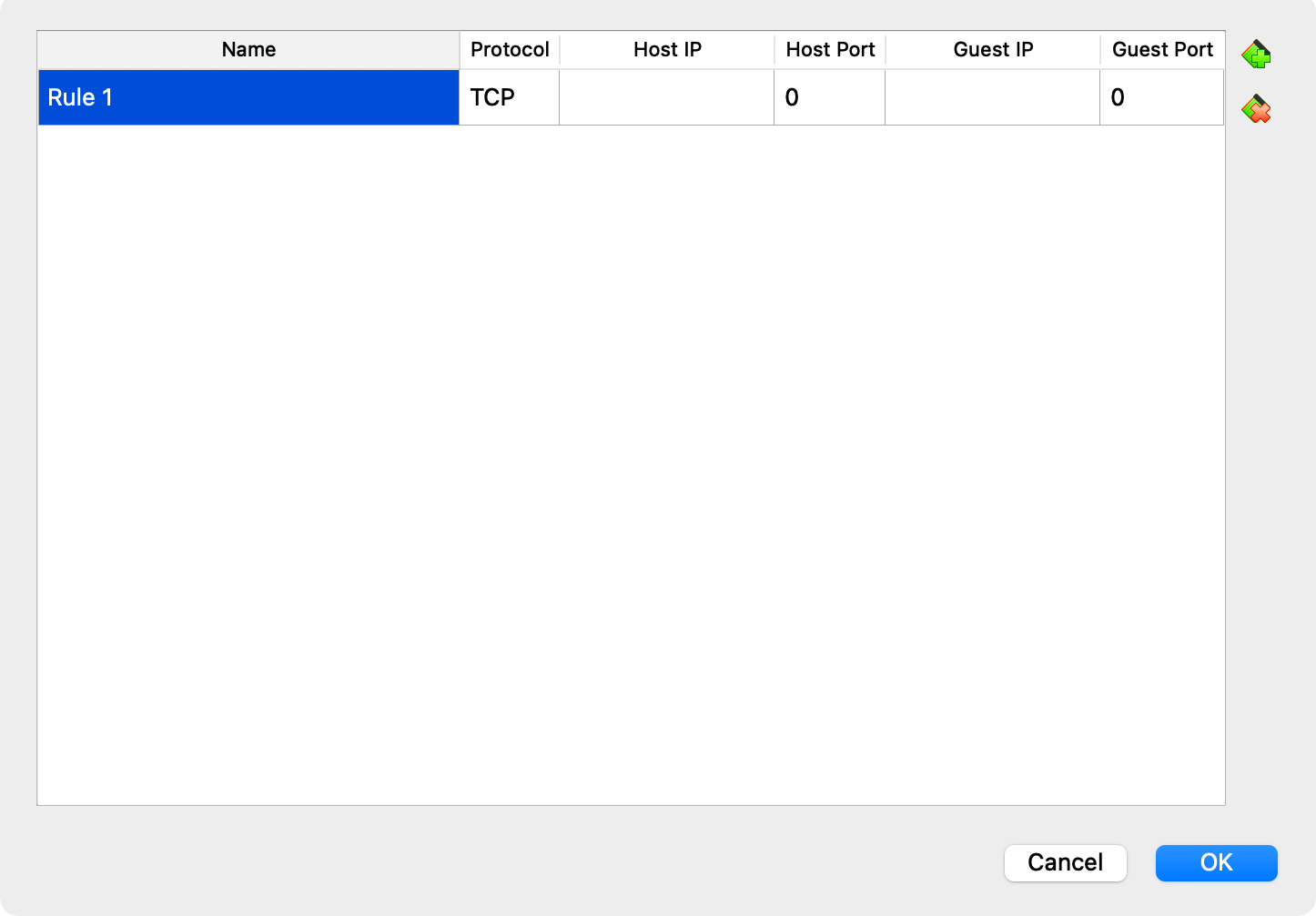Image resolution: width=1316 pixels, height=916 pixels.
Task: Sort by the Host Port column header
Action: point(830,50)
